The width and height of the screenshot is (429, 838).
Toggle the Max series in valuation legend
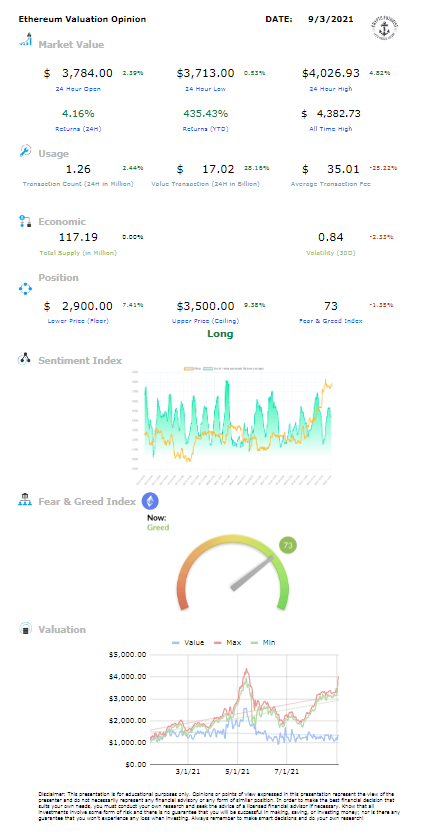[x=227, y=642]
